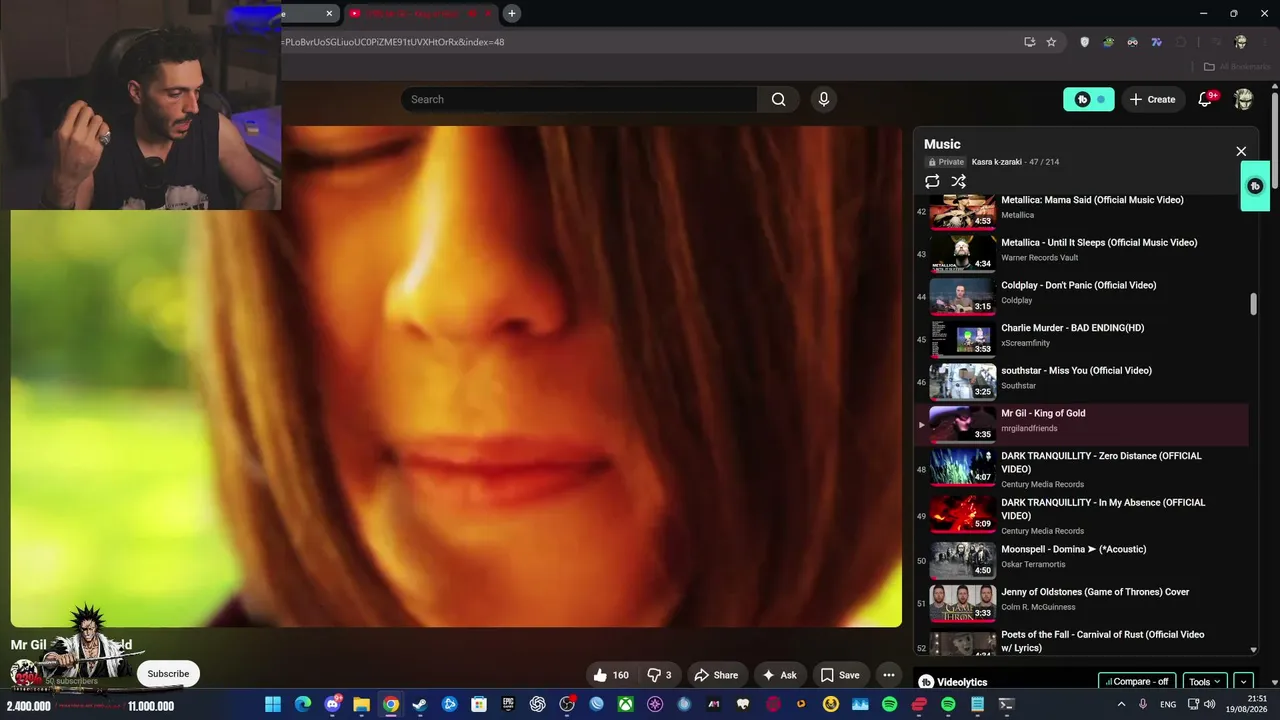Close the first browser tab
This screenshot has width=1280, height=720.
click(329, 13)
